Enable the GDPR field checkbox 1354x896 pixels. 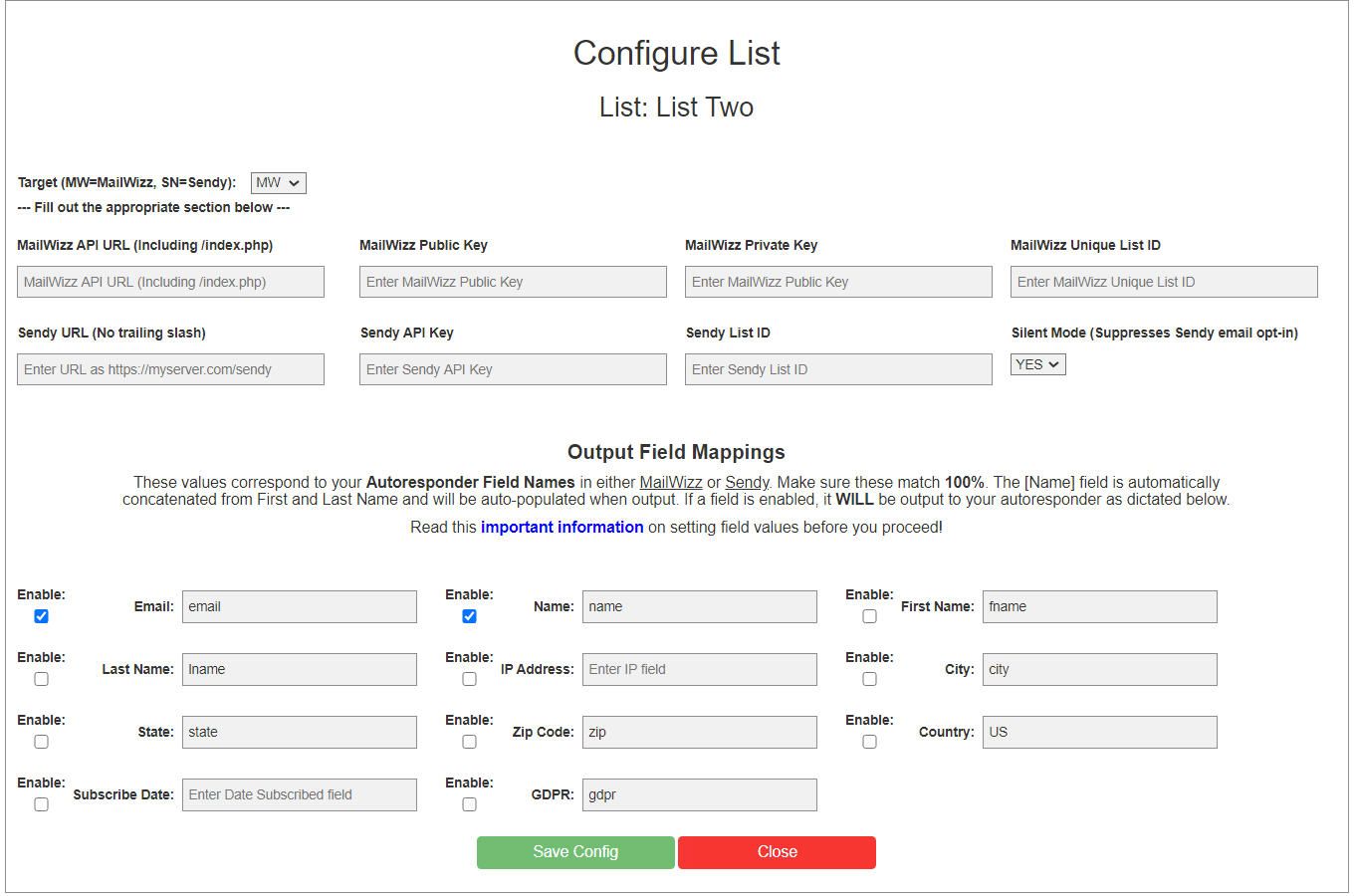[469, 804]
